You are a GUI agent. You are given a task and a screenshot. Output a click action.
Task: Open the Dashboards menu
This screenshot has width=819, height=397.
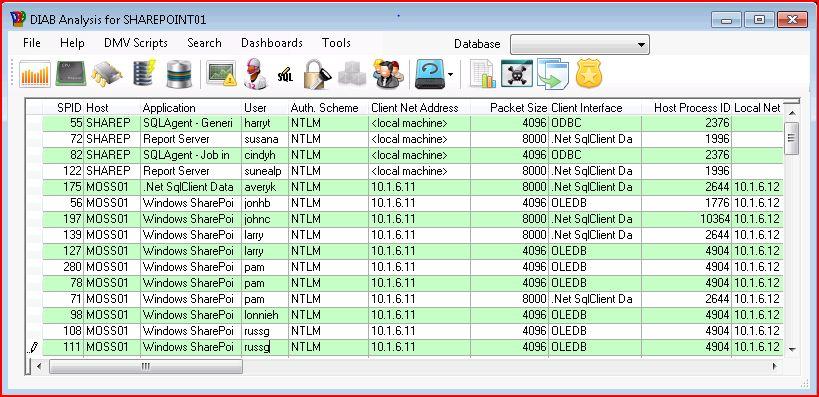click(272, 43)
